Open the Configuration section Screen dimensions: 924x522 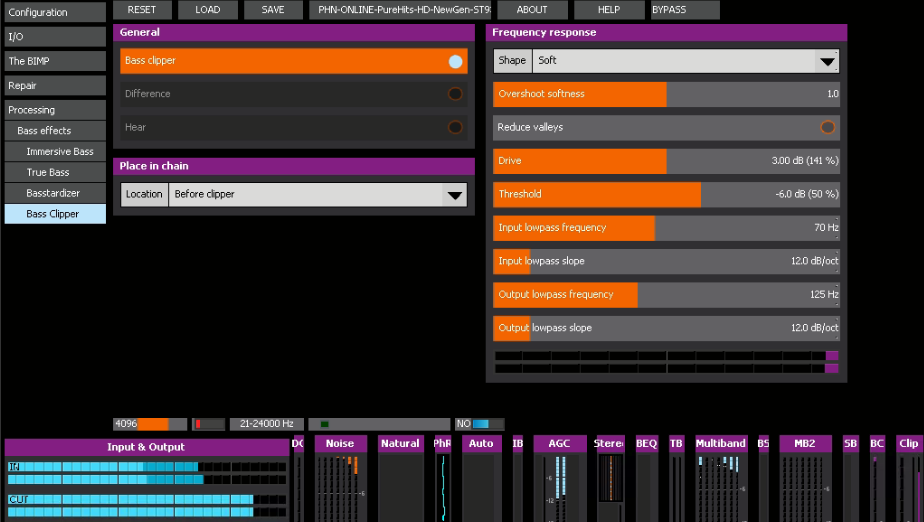coord(53,12)
